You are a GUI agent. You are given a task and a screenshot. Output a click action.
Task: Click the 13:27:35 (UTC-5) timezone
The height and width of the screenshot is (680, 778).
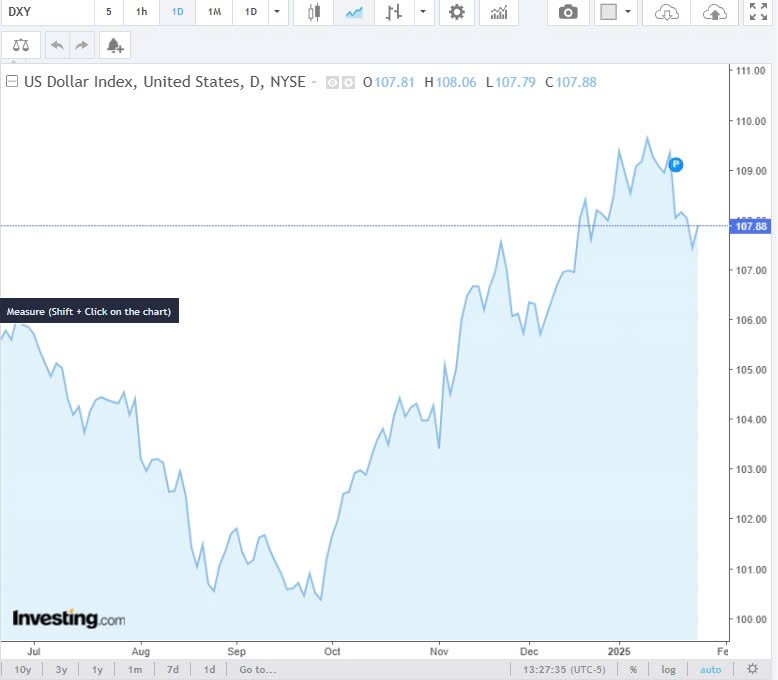[564, 670]
